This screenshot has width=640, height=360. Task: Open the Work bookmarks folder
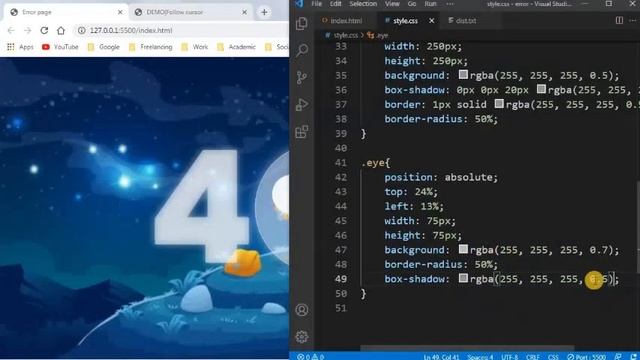pyautogui.click(x=195, y=47)
